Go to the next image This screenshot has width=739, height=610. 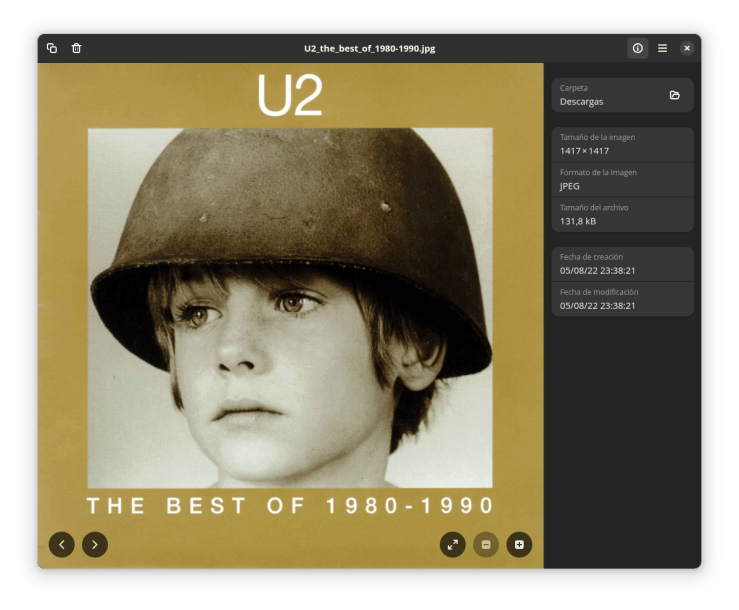click(95, 544)
